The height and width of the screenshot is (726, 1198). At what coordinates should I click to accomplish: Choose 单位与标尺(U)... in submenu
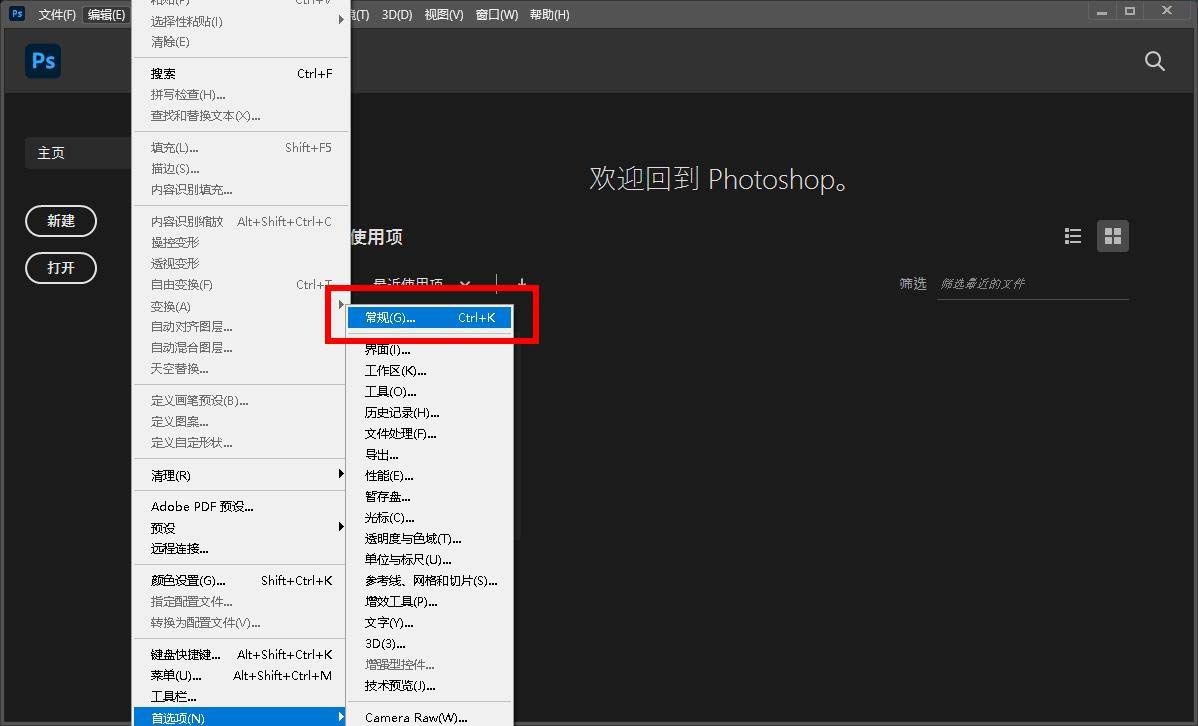[429, 559]
